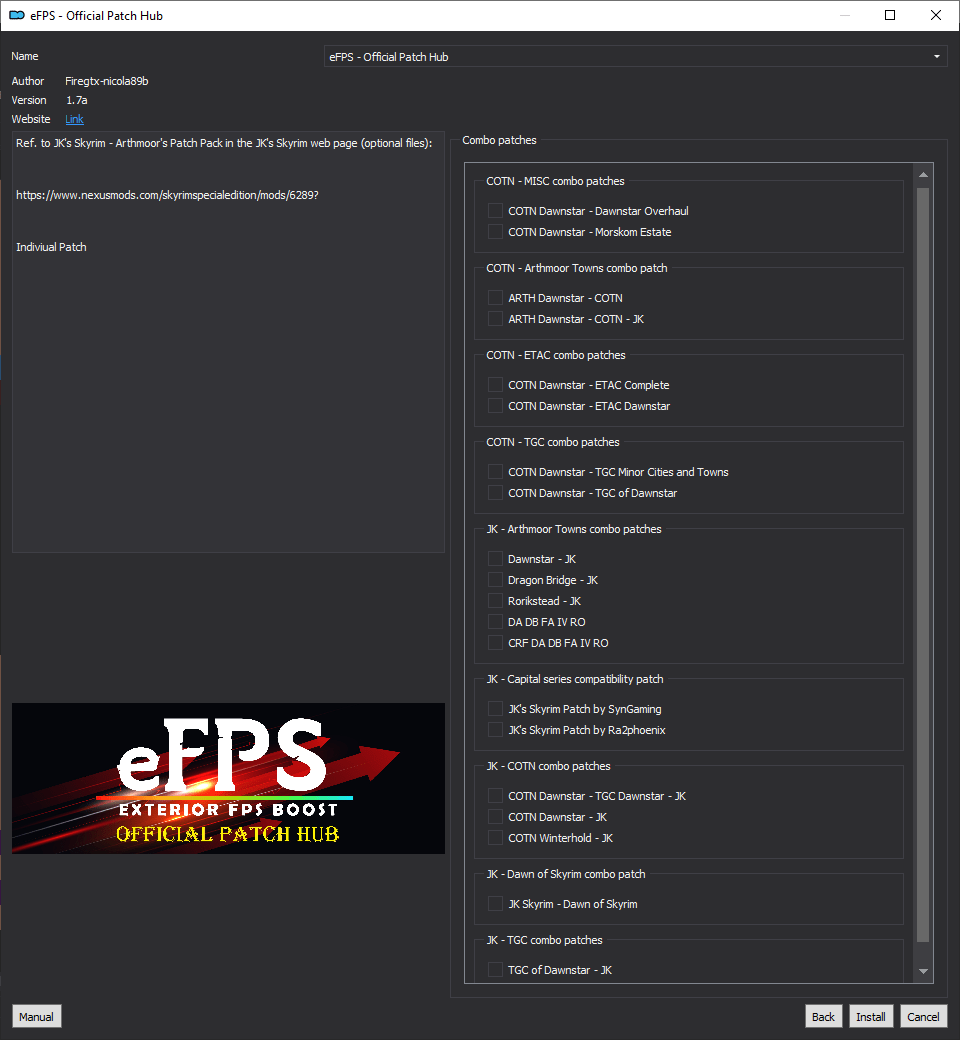Click the description text box
Image resolution: width=960 pixels, height=1040 pixels.
click(x=228, y=342)
